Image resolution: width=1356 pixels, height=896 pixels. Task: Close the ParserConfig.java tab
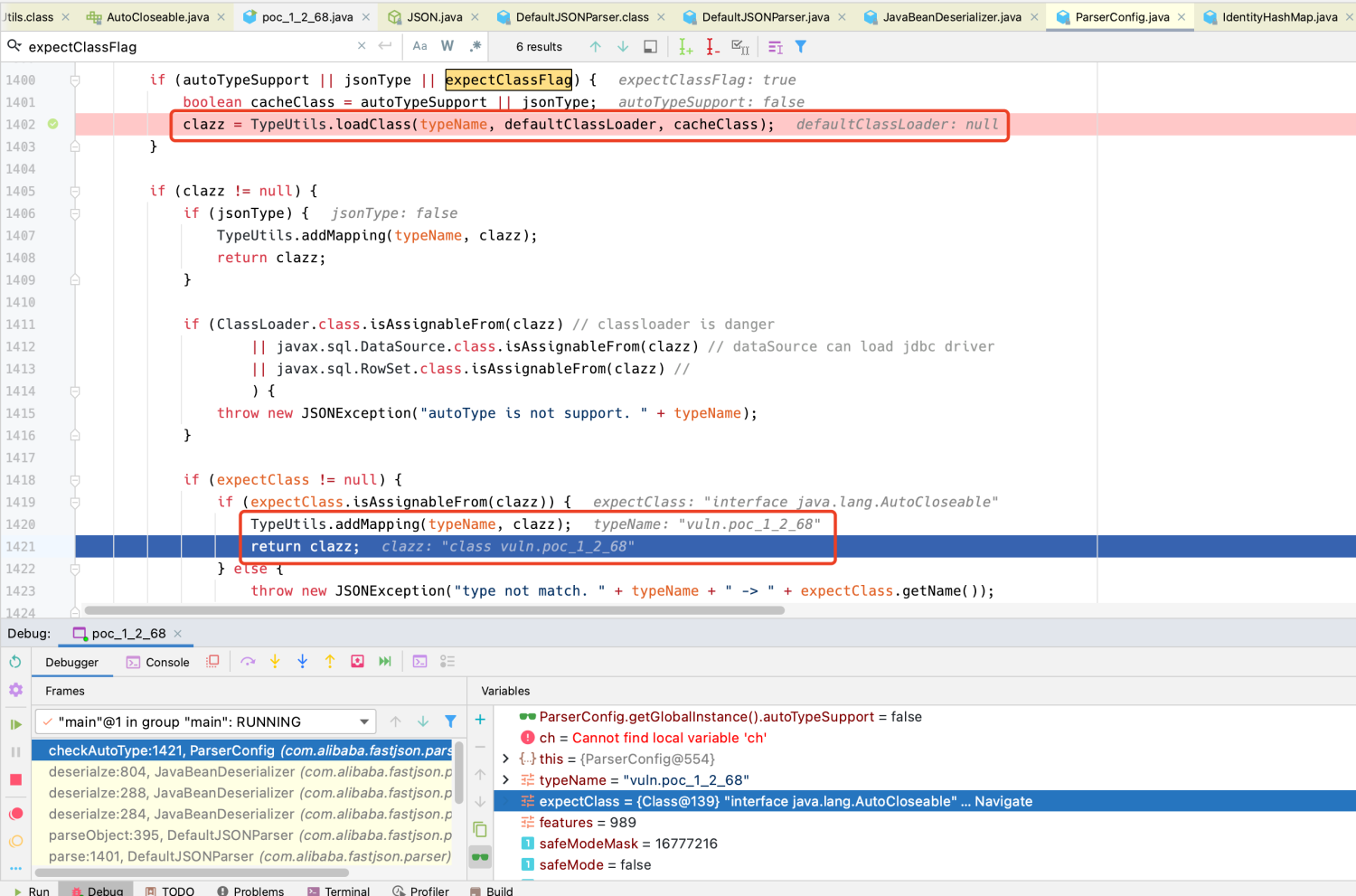point(1182,17)
